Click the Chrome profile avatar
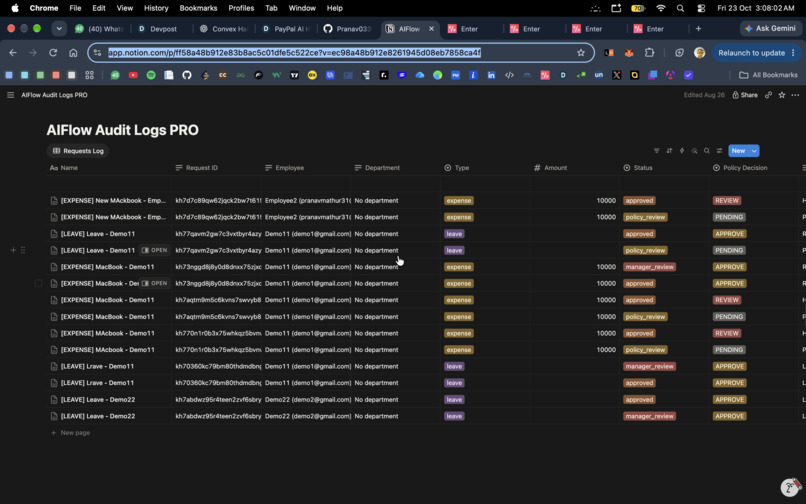The width and height of the screenshot is (806, 504). [x=699, y=52]
